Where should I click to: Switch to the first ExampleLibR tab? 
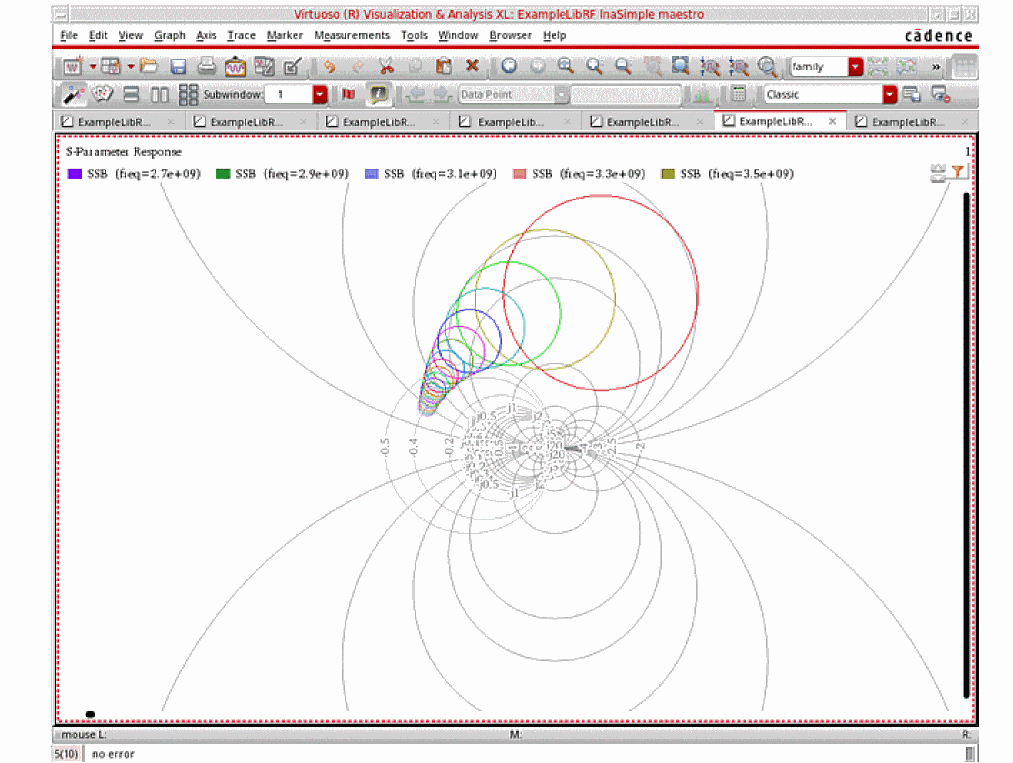pyautogui.click(x=115, y=121)
